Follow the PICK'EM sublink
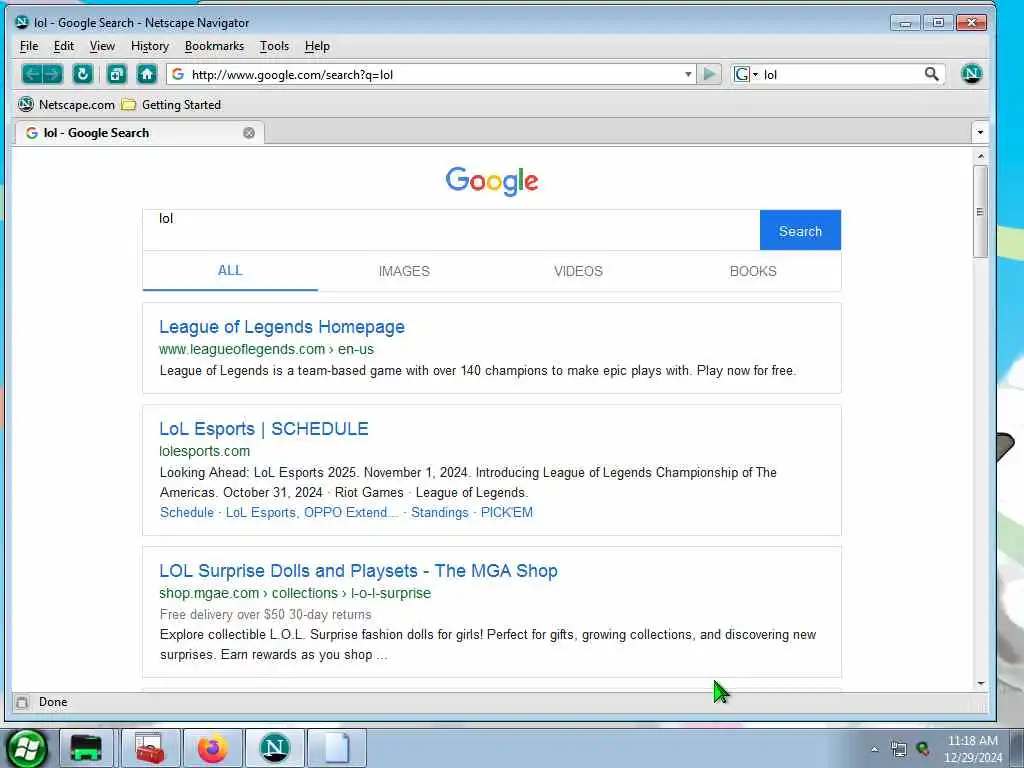 (x=507, y=513)
